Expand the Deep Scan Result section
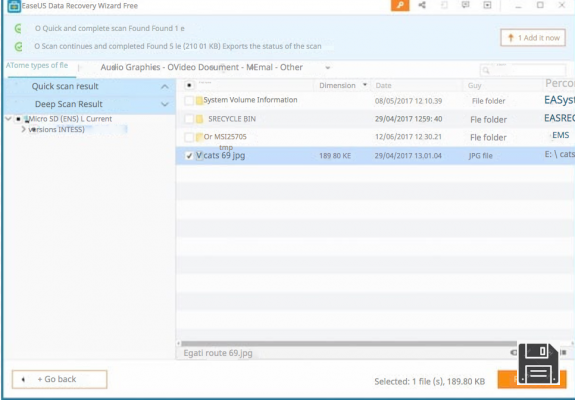 pos(165,104)
